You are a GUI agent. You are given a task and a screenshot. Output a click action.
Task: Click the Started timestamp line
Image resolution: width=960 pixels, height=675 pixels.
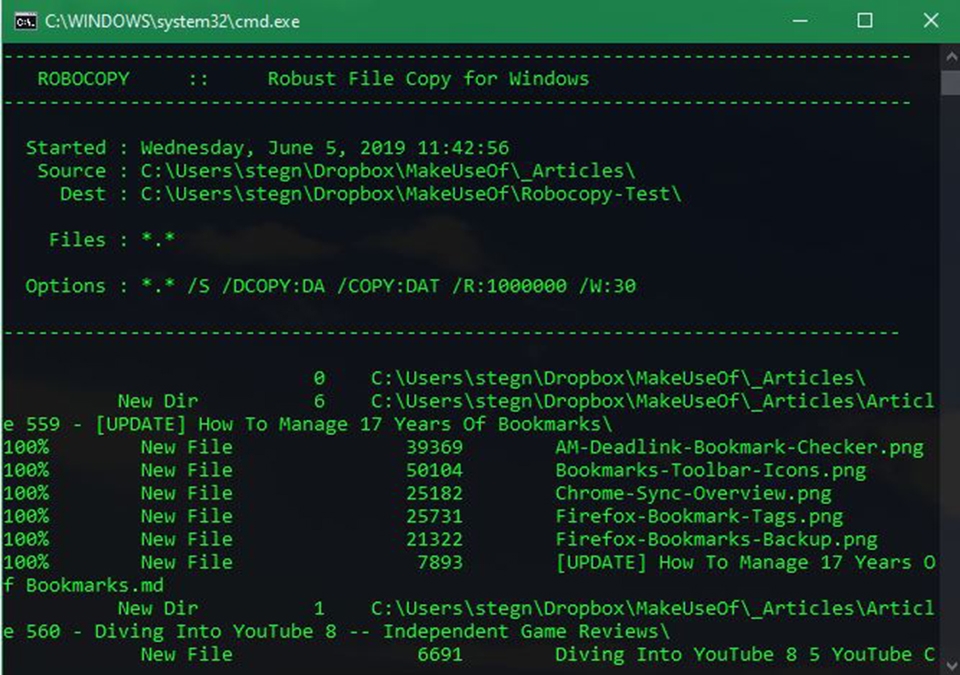pyautogui.click(x=267, y=148)
